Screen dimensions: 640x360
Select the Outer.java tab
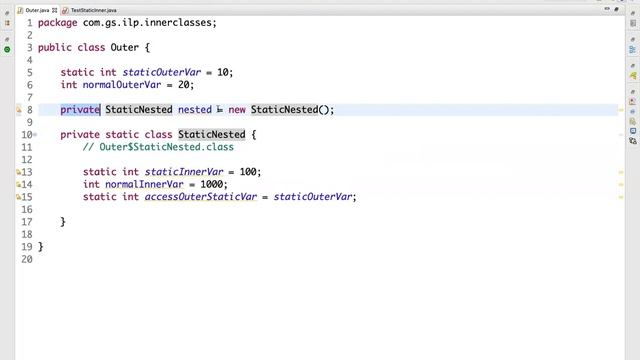(x=37, y=10)
